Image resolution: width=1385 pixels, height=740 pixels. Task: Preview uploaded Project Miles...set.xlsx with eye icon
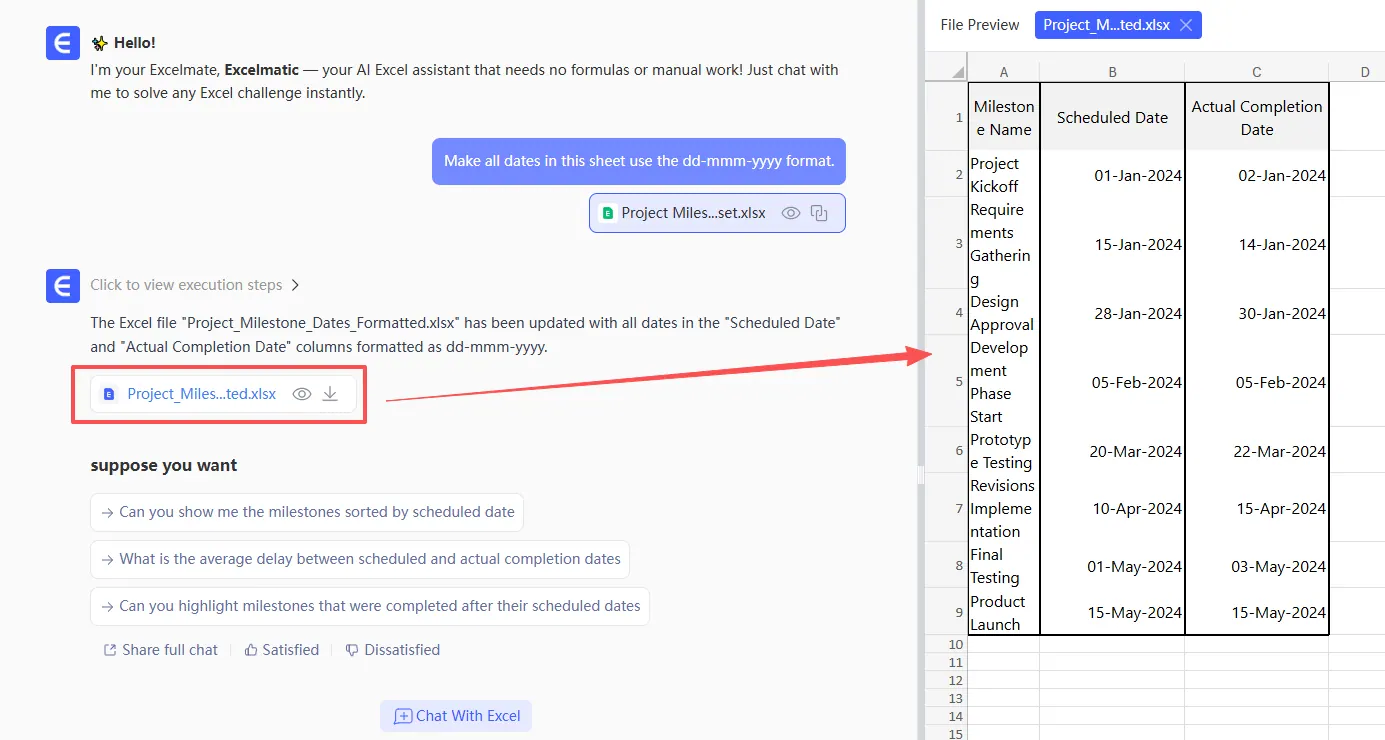click(791, 213)
